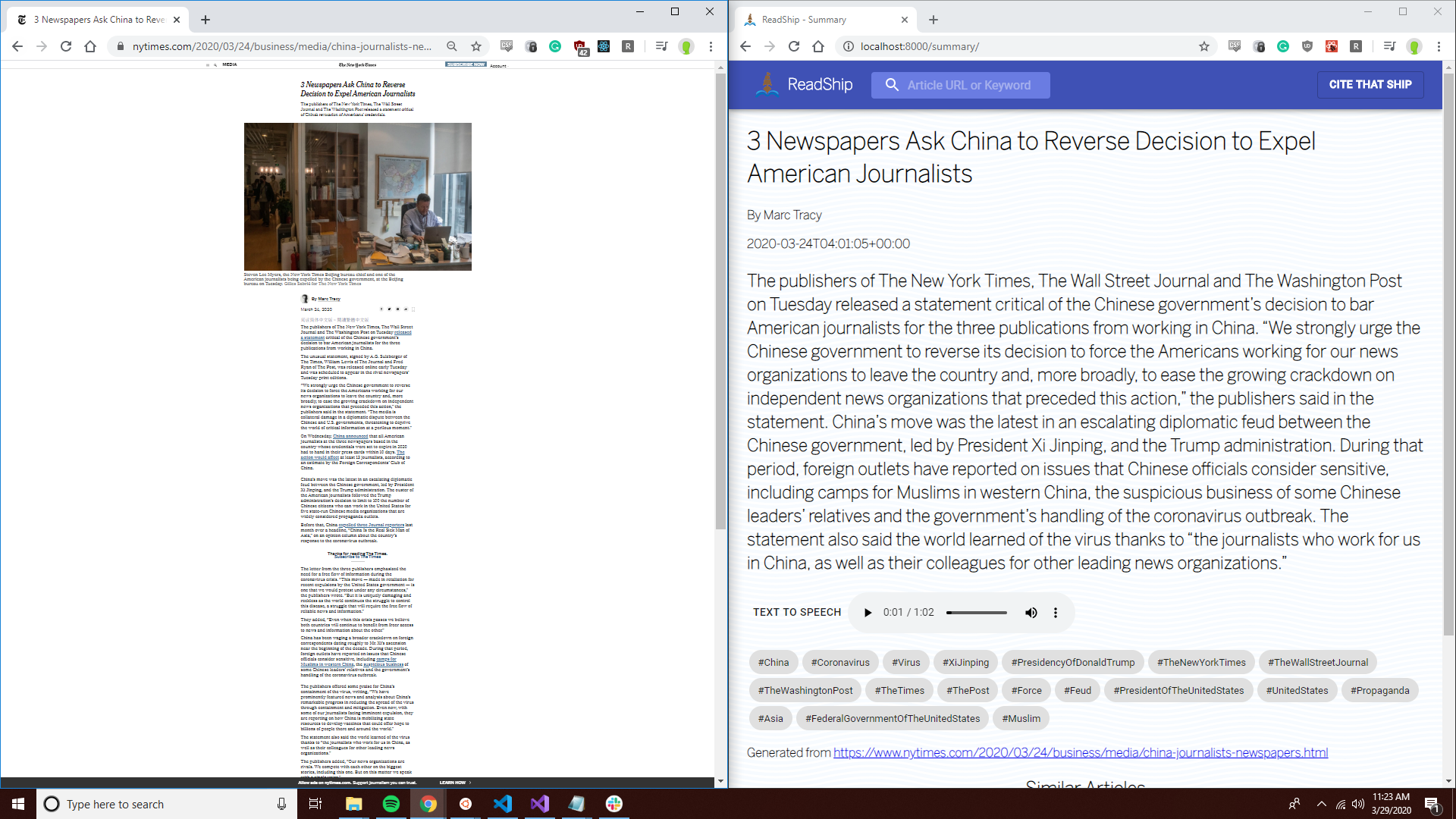1456x819 pixels.
Task: Open right Chrome three-dot menu
Action: click(1439, 46)
